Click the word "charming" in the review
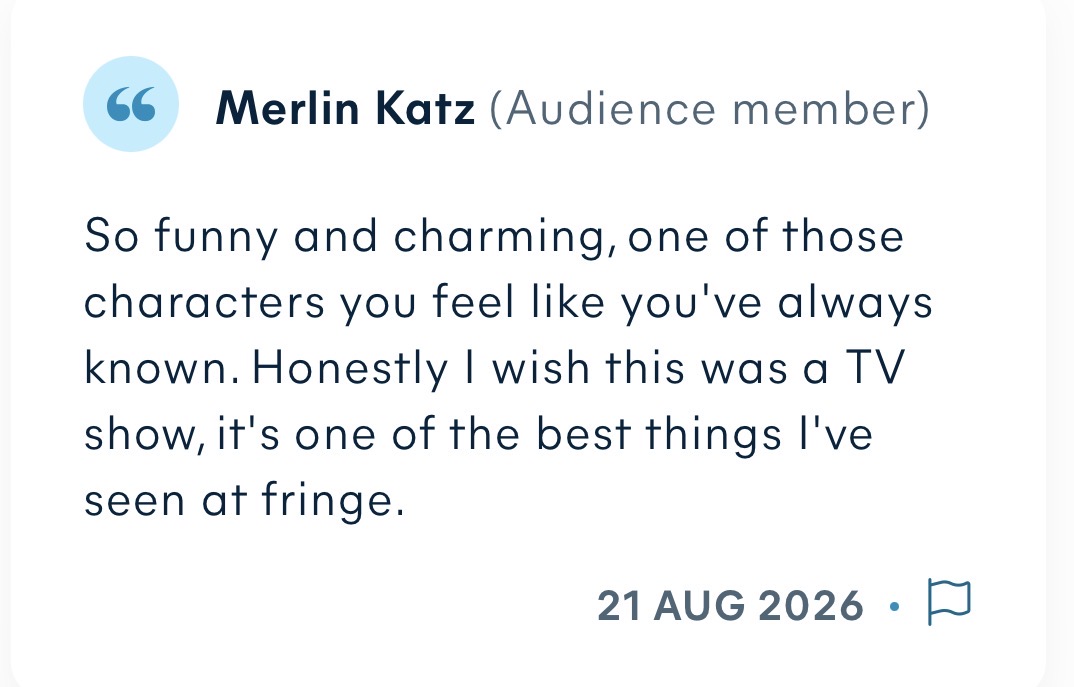 [x=500, y=238]
